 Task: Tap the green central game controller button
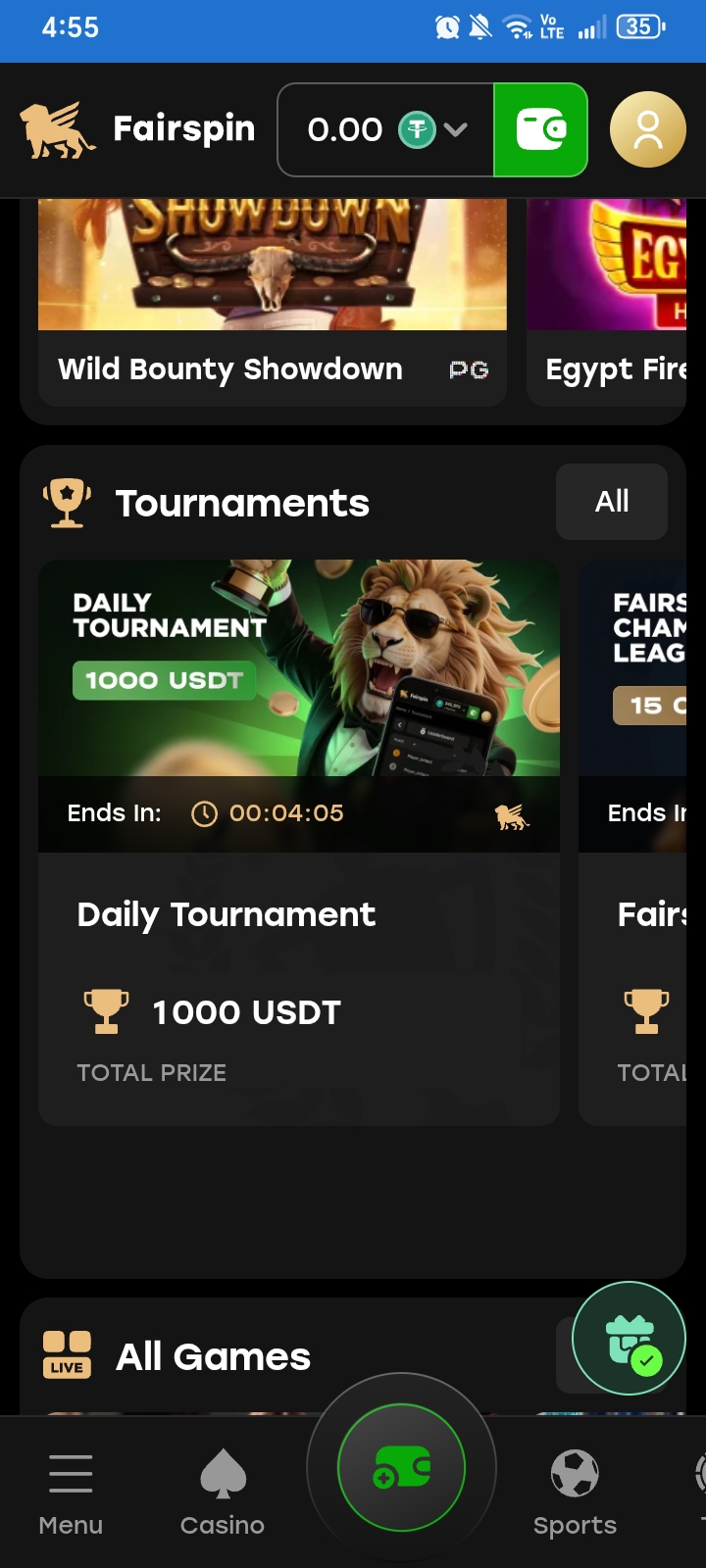[401, 1467]
